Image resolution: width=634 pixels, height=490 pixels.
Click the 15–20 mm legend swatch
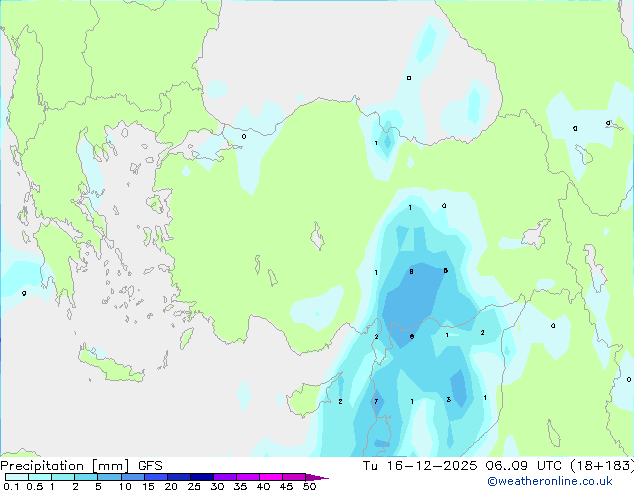pos(155,477)
